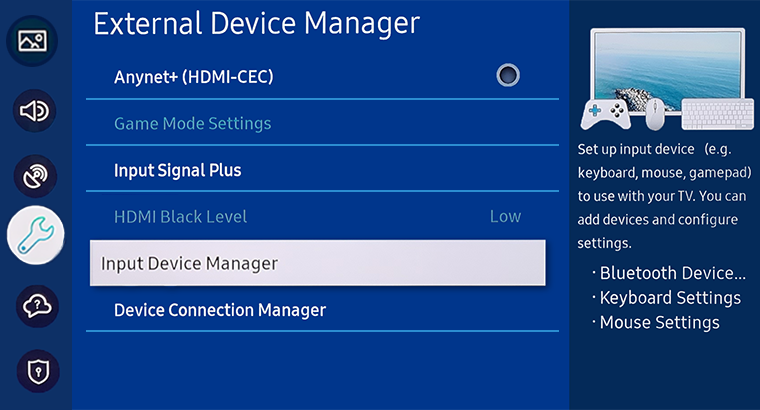This screenshot has height=410, width=760.
Task: Open Input Device Manager
Action: coord(317,263)
